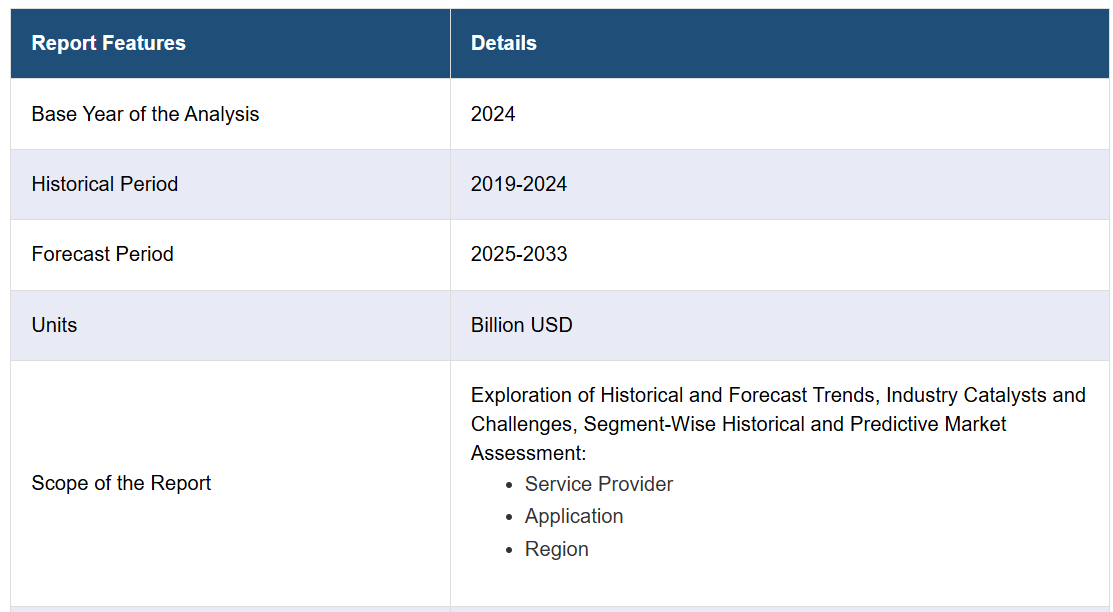Click the "Service Provider" list item
The height and width of the screenshot is (612, 1113).
[598, 484]
